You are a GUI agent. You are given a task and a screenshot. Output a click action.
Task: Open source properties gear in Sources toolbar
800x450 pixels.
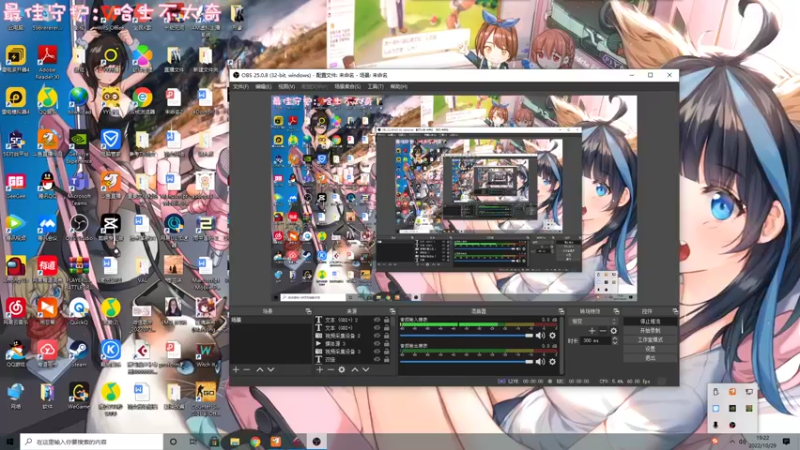[x=342, y=369]
